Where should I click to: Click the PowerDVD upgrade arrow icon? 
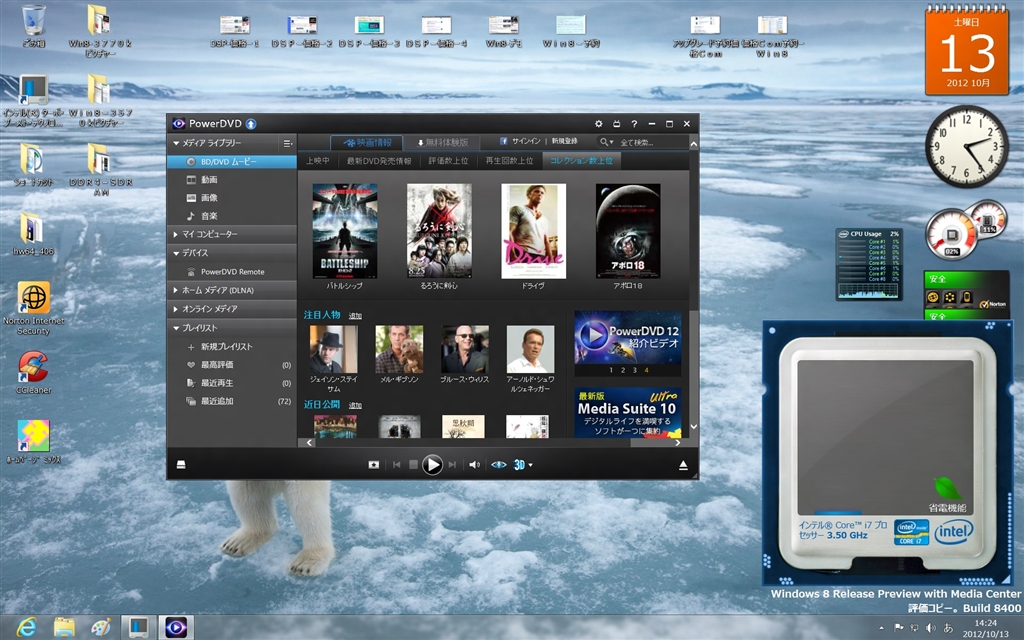pos(251,123)
